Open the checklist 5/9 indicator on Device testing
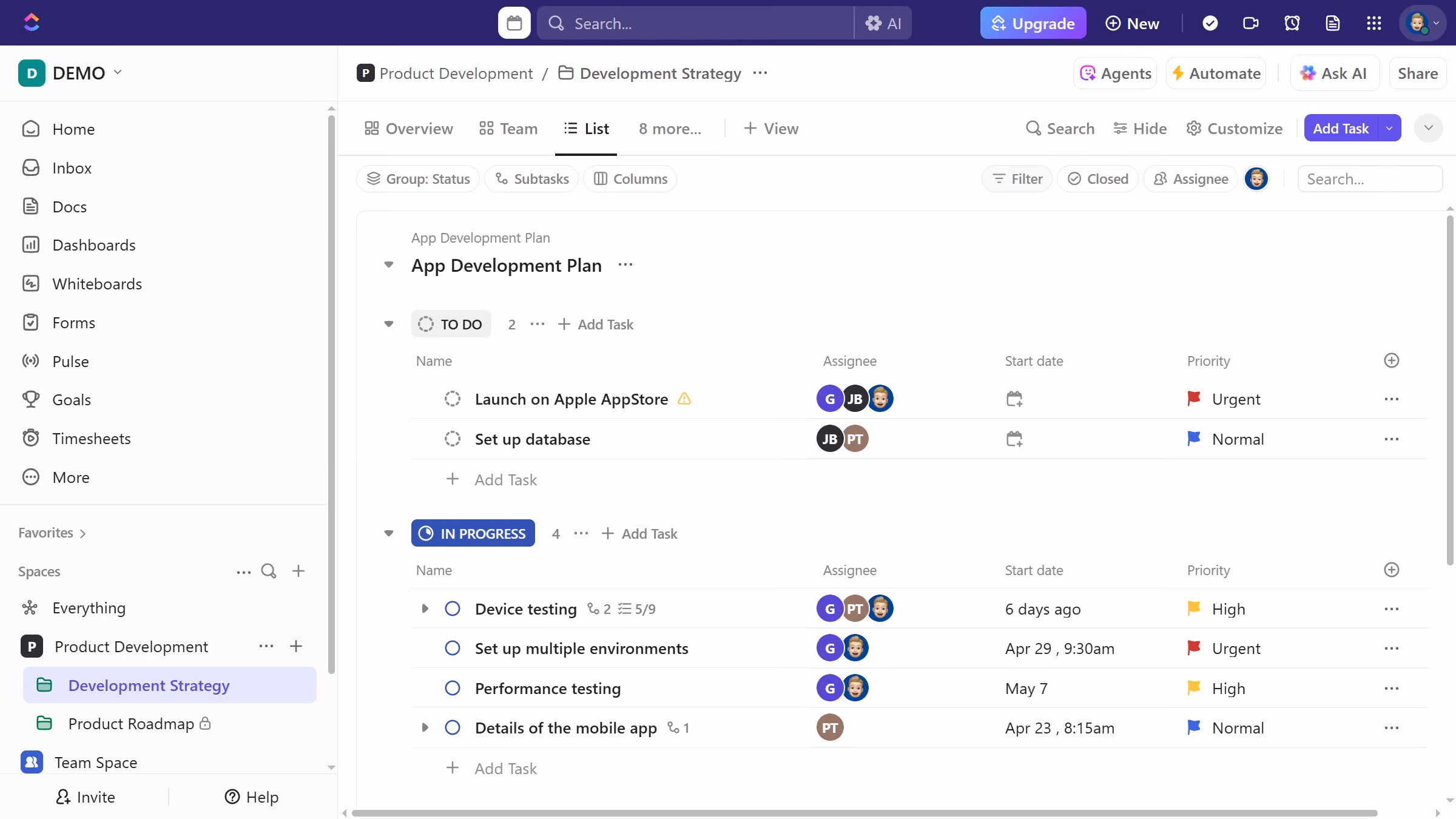 (637, 608)
